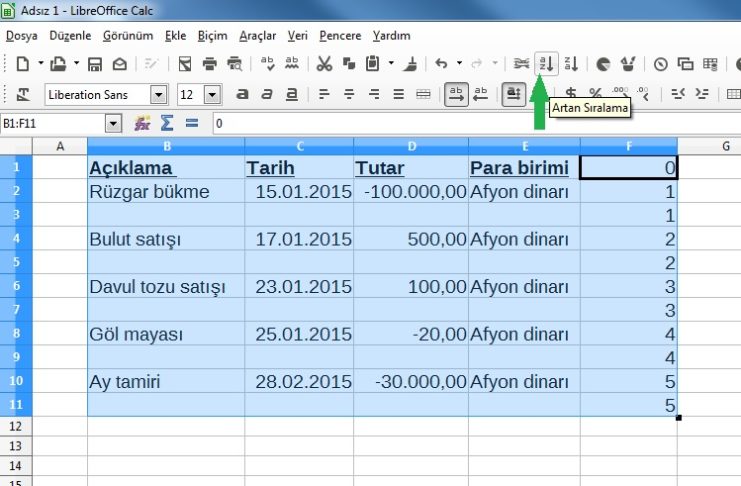Select column G header

coord(708,146)
